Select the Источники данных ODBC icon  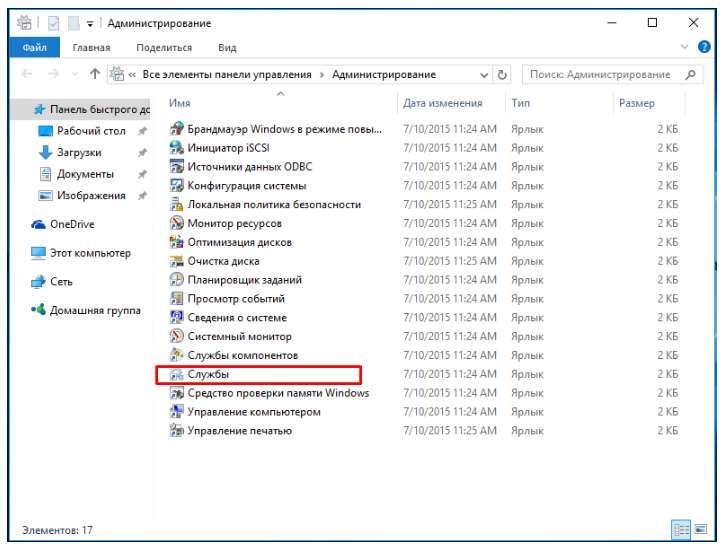click(x=176, y=166)
